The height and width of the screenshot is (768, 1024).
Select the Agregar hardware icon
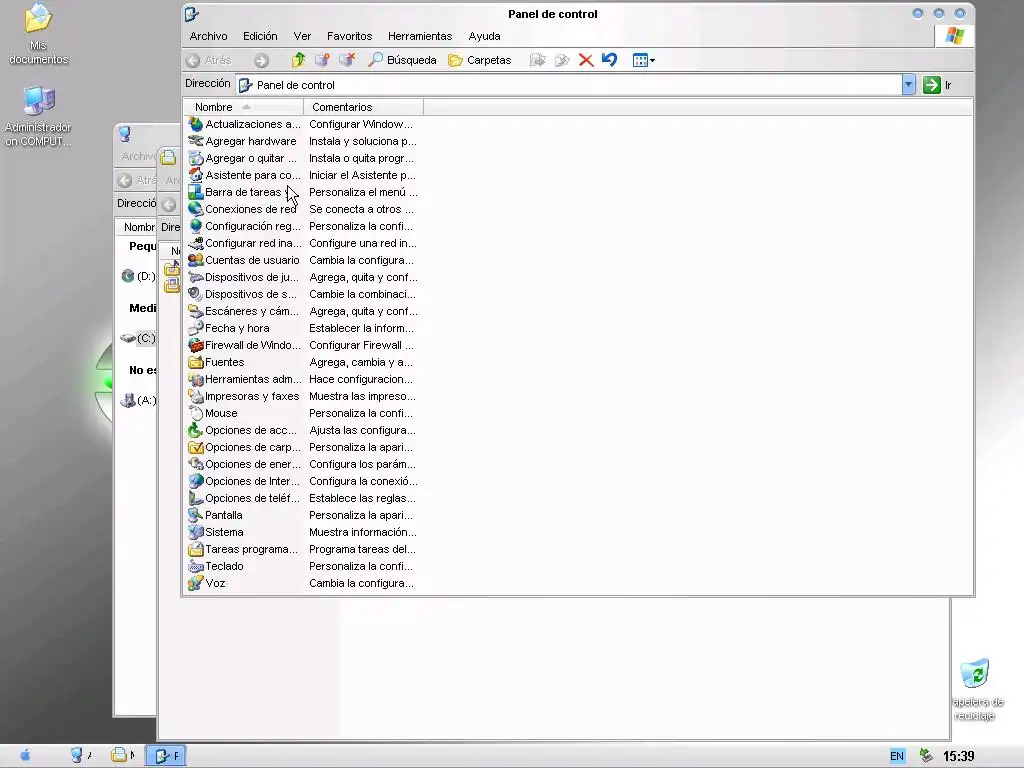tap(196, 141)
